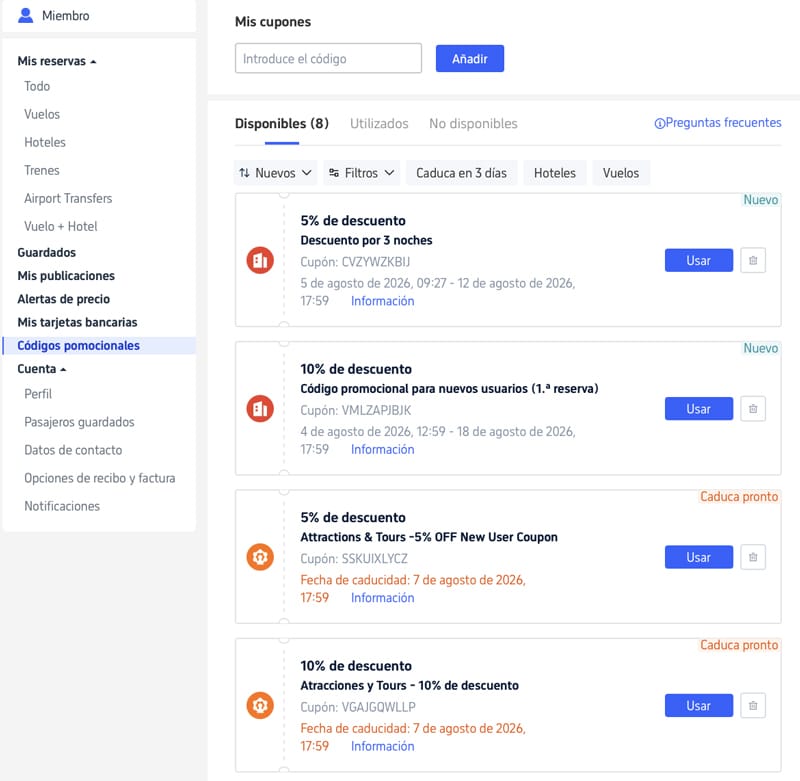Screen dimensions: 800x781
Task: Open Información for coupon CVZYWZKBIJ
Action: point(382,301)
